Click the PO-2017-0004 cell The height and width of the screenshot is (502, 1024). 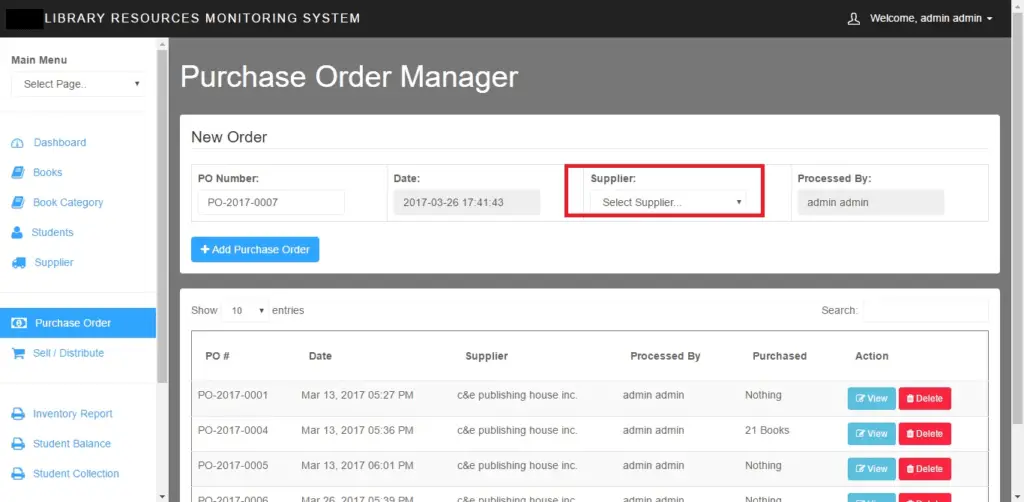pyautogui.click(x=232, y=431)
